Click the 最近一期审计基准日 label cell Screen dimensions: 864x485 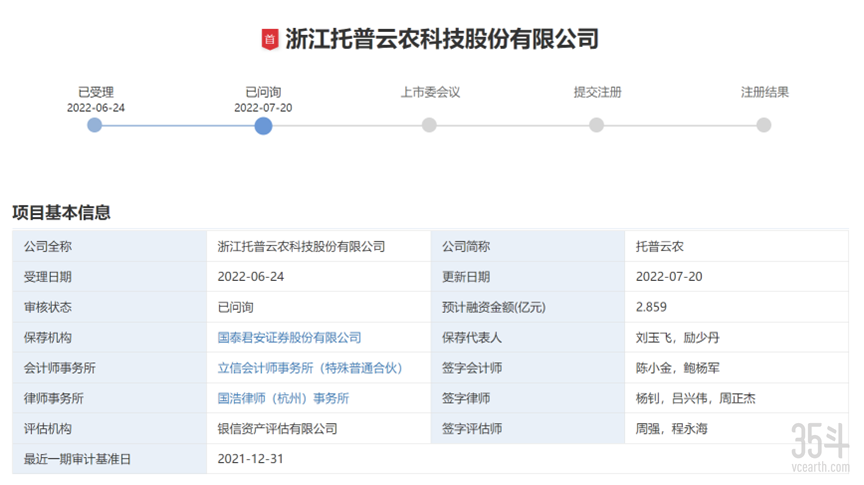[110, 459]
